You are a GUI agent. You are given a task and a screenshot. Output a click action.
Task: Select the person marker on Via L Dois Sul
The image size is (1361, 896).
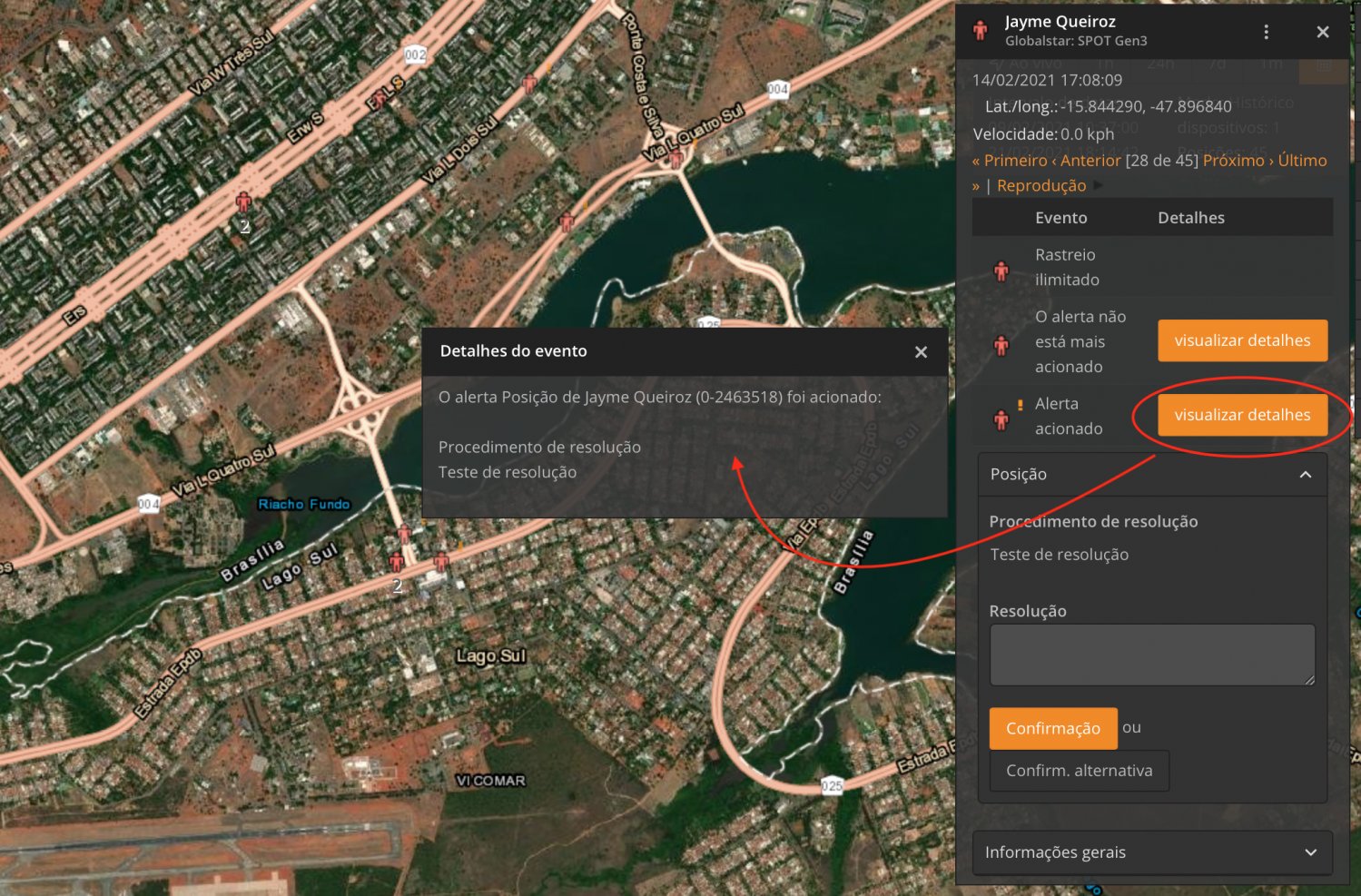(x=530, y=84)
